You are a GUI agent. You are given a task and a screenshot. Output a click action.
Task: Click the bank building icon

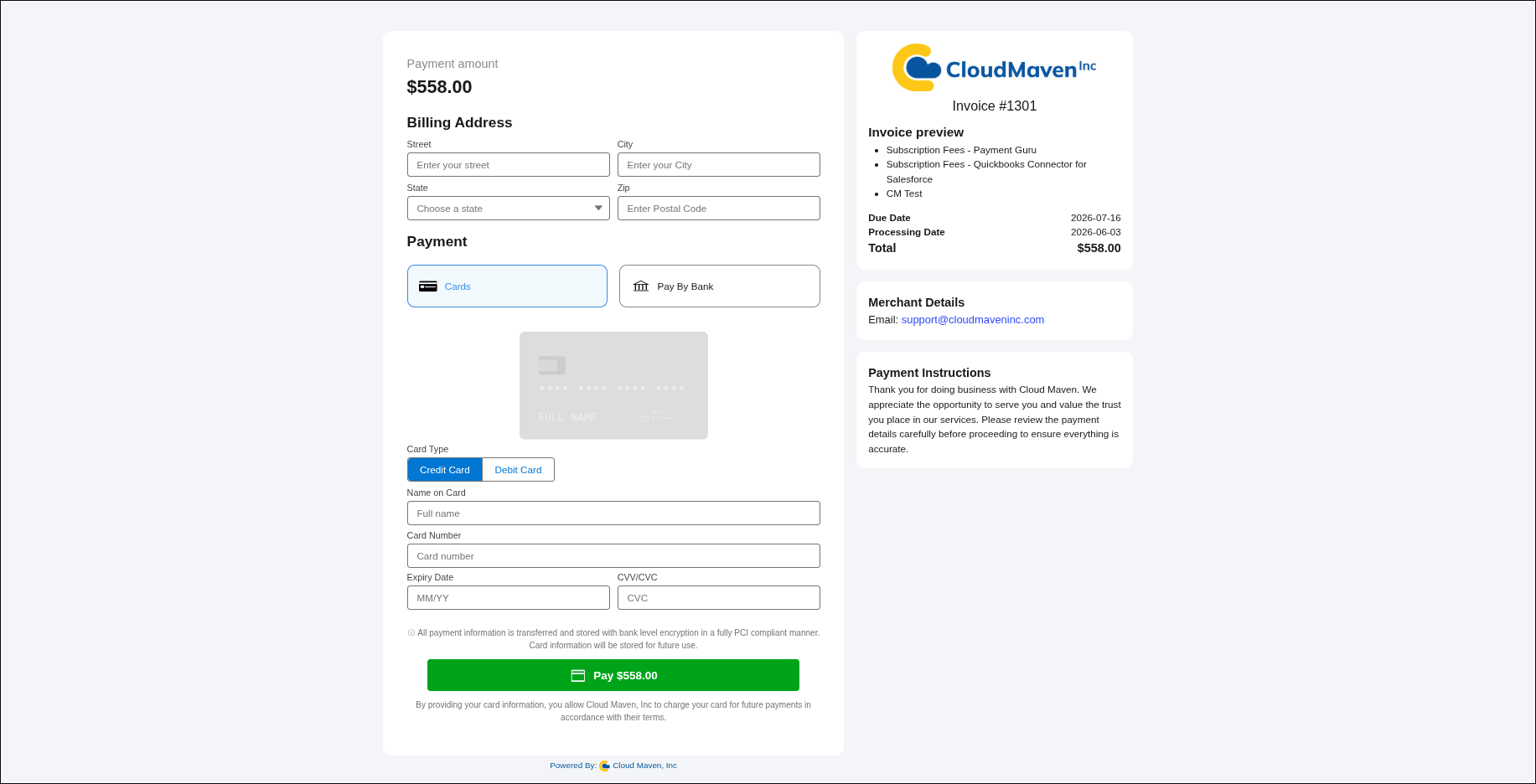(641, 286)
